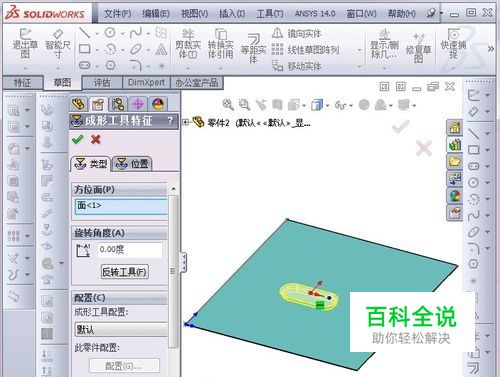Switch to 特征 (Features) ribbon tab
The image size is (500, 377).
tap(23, 83)
